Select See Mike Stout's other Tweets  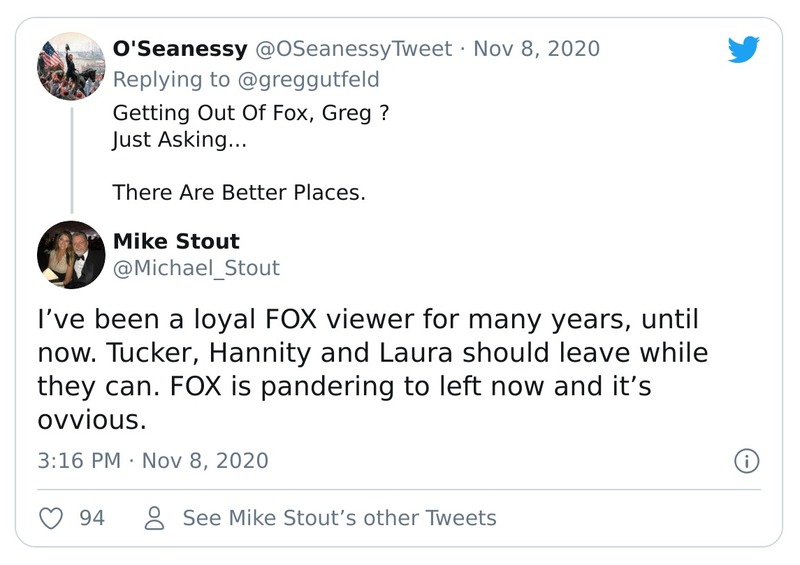coord(339,518)
